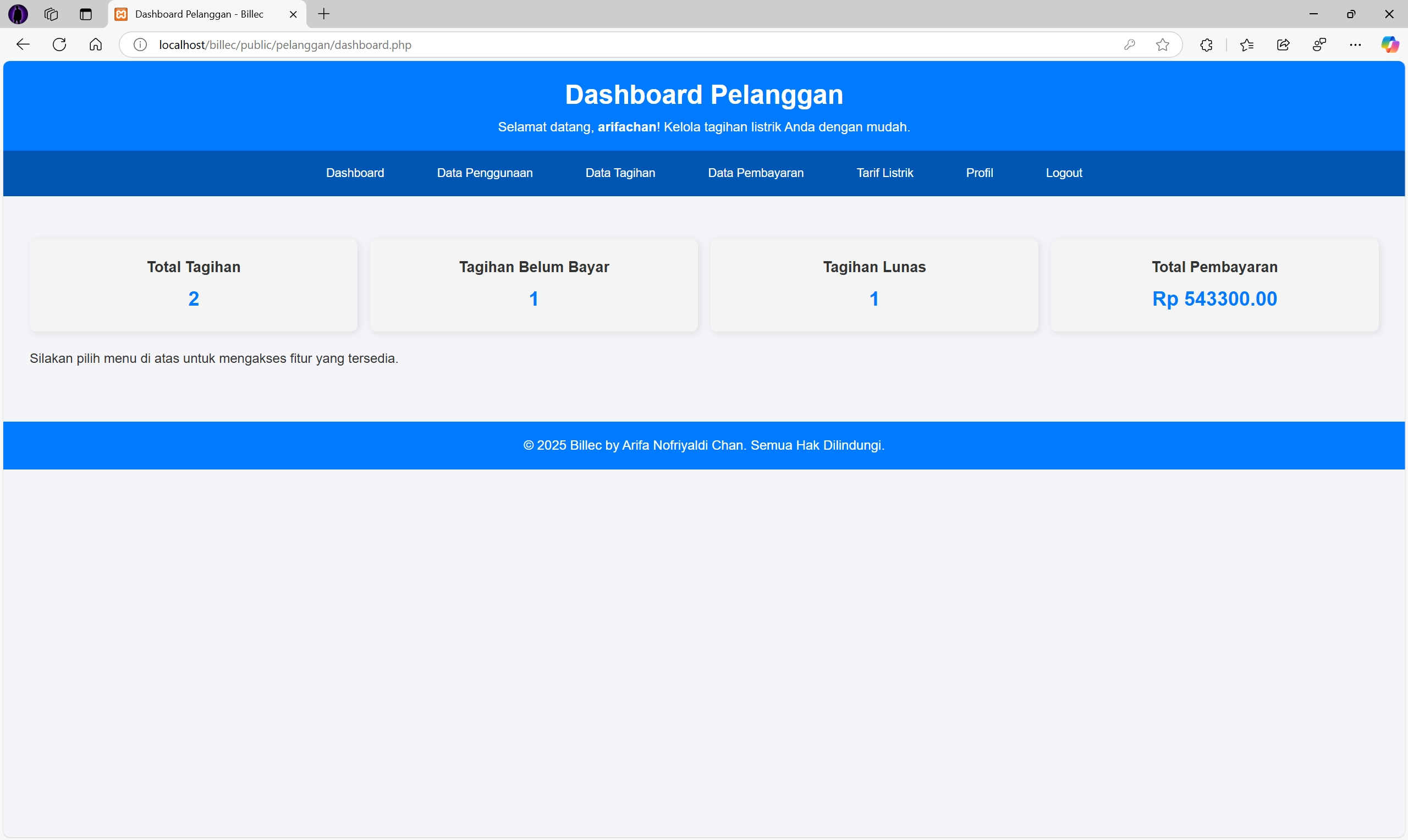Open the browser home page icon

(x=96, y=45)
